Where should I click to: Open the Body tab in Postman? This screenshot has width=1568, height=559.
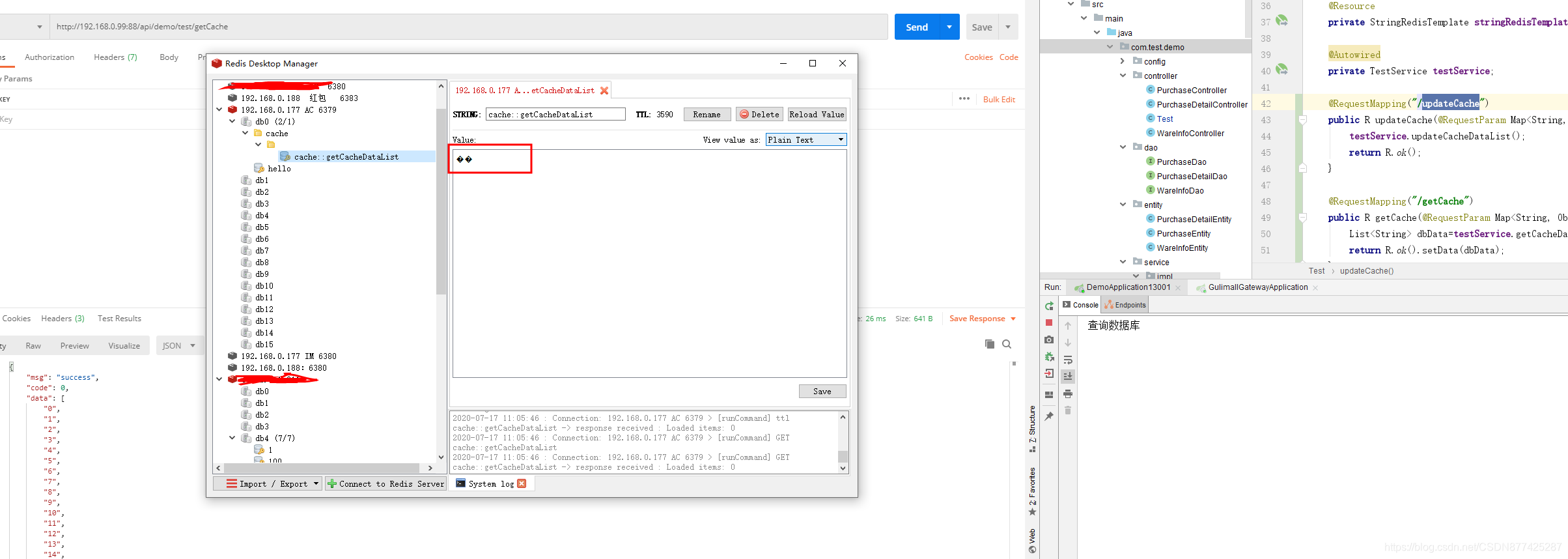click(x=169, y=57)
